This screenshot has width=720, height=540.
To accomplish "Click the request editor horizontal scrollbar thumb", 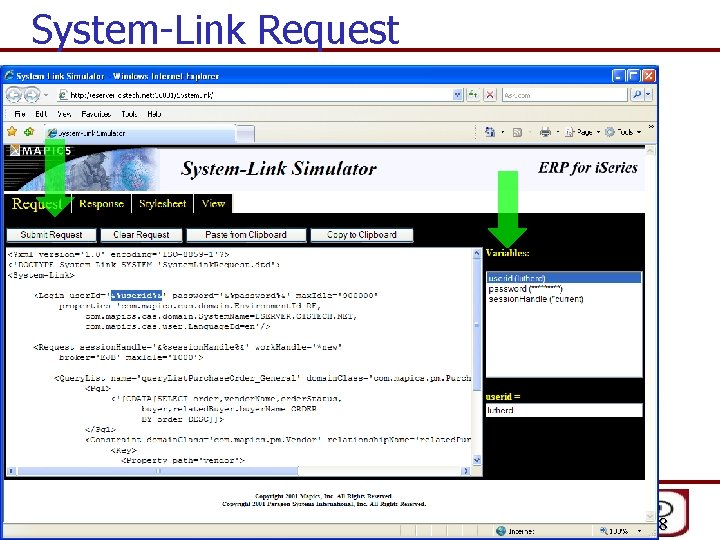I will [x=158, y=471].
